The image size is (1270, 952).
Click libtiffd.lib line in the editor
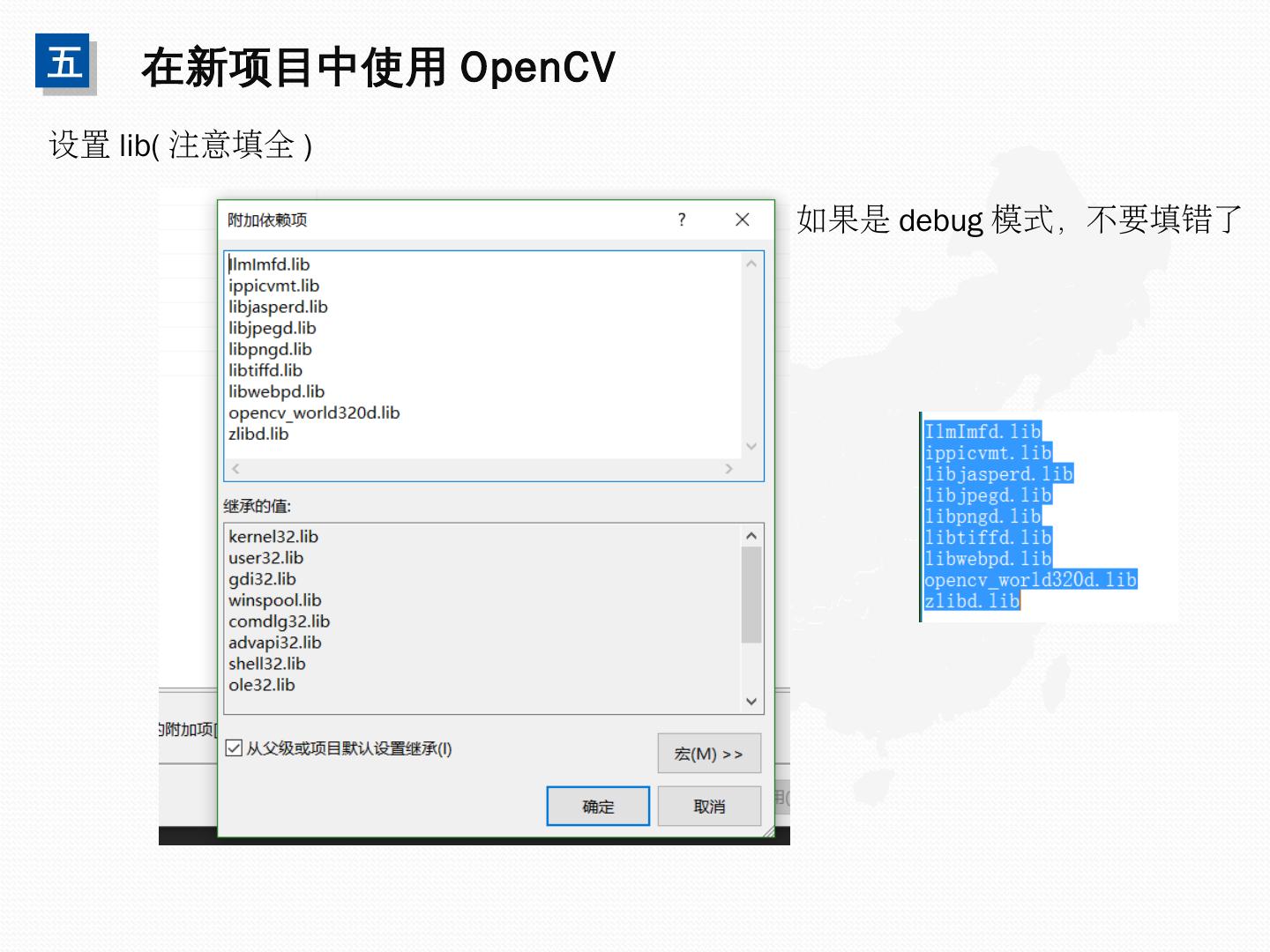click(265, 370)
